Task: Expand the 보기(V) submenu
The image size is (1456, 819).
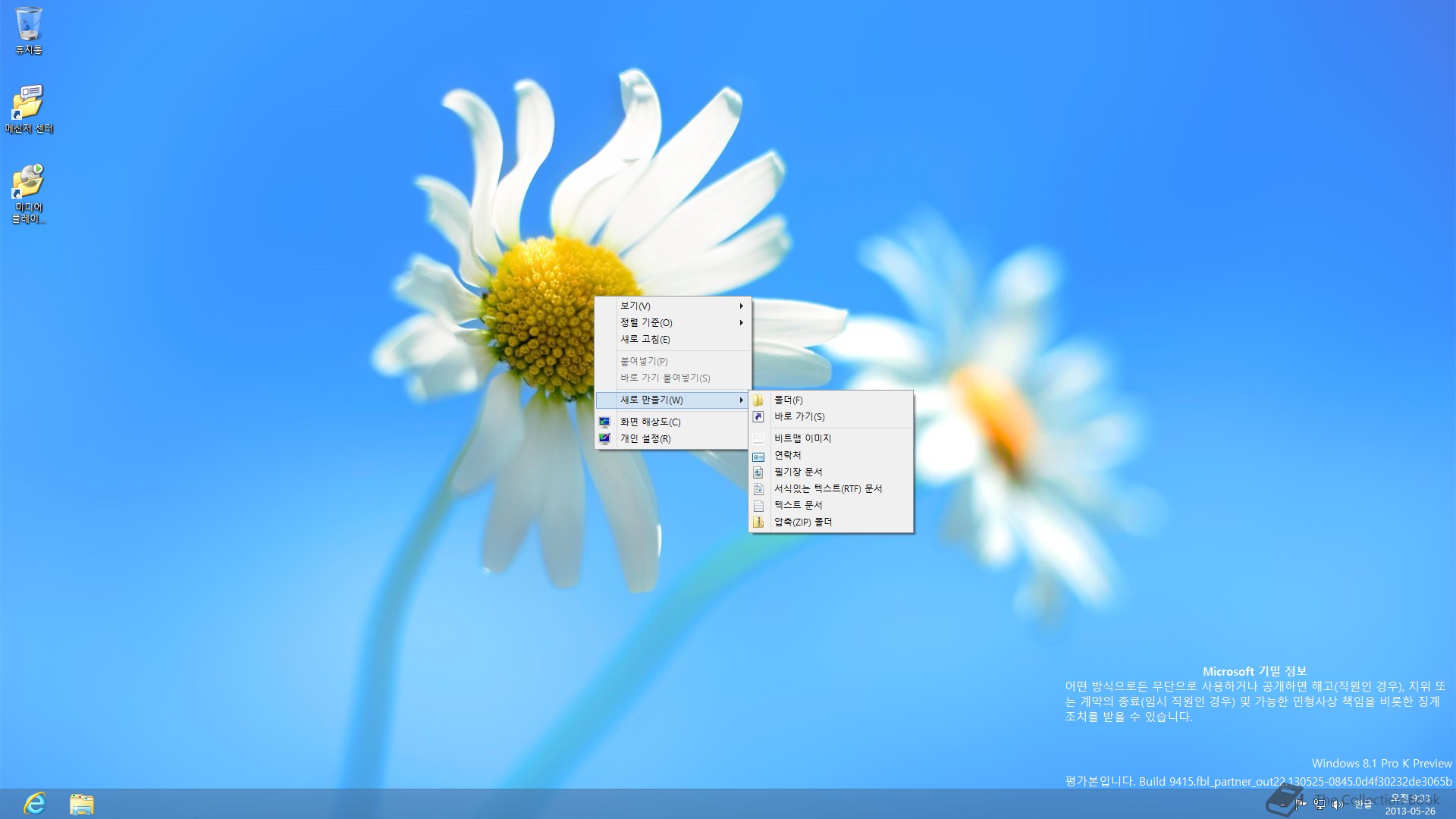Action: coord(673,306)
